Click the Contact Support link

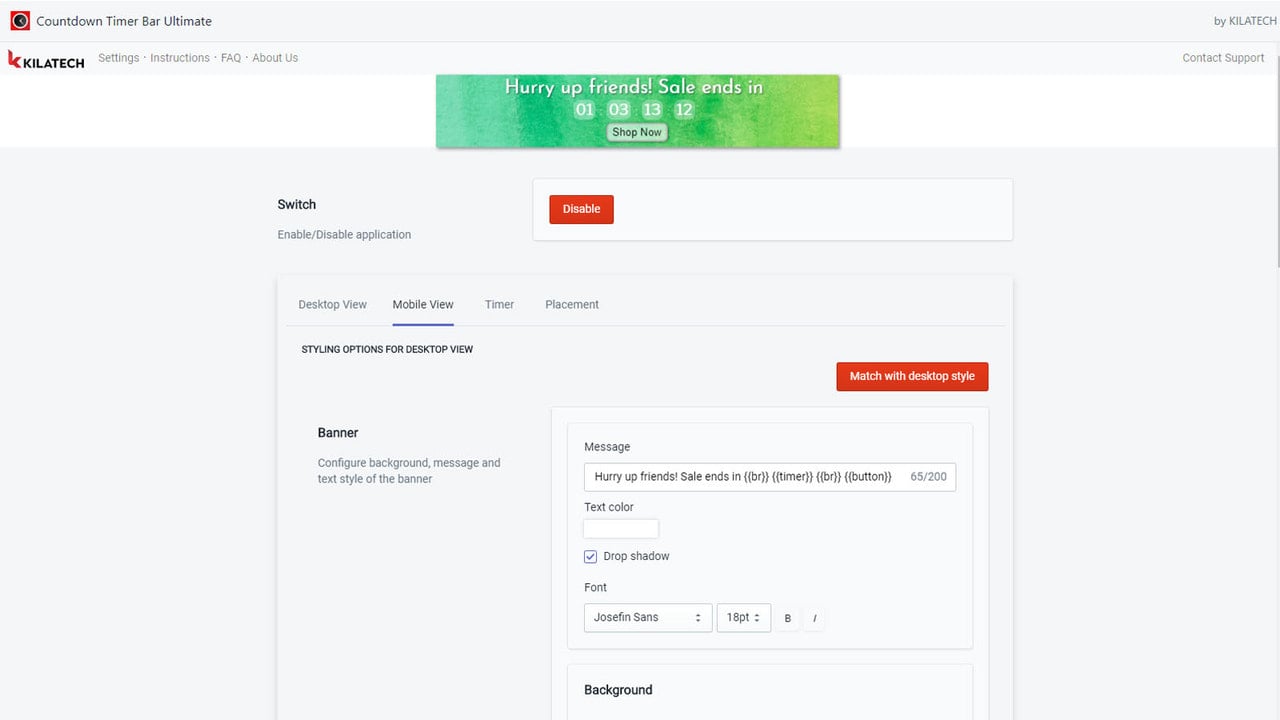1223,58
